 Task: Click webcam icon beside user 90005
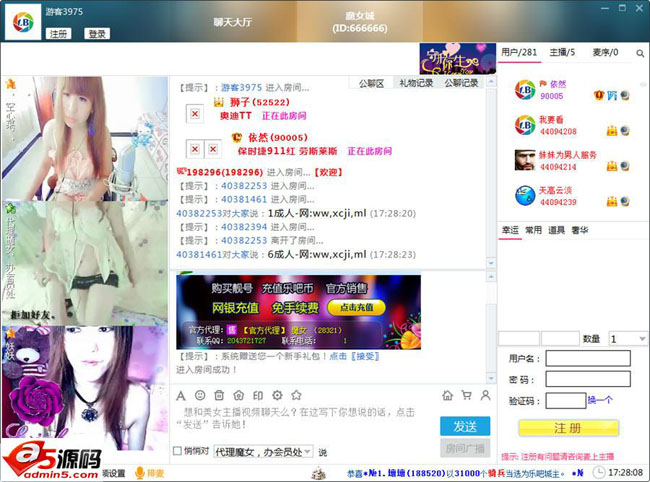tap(625, 96)
